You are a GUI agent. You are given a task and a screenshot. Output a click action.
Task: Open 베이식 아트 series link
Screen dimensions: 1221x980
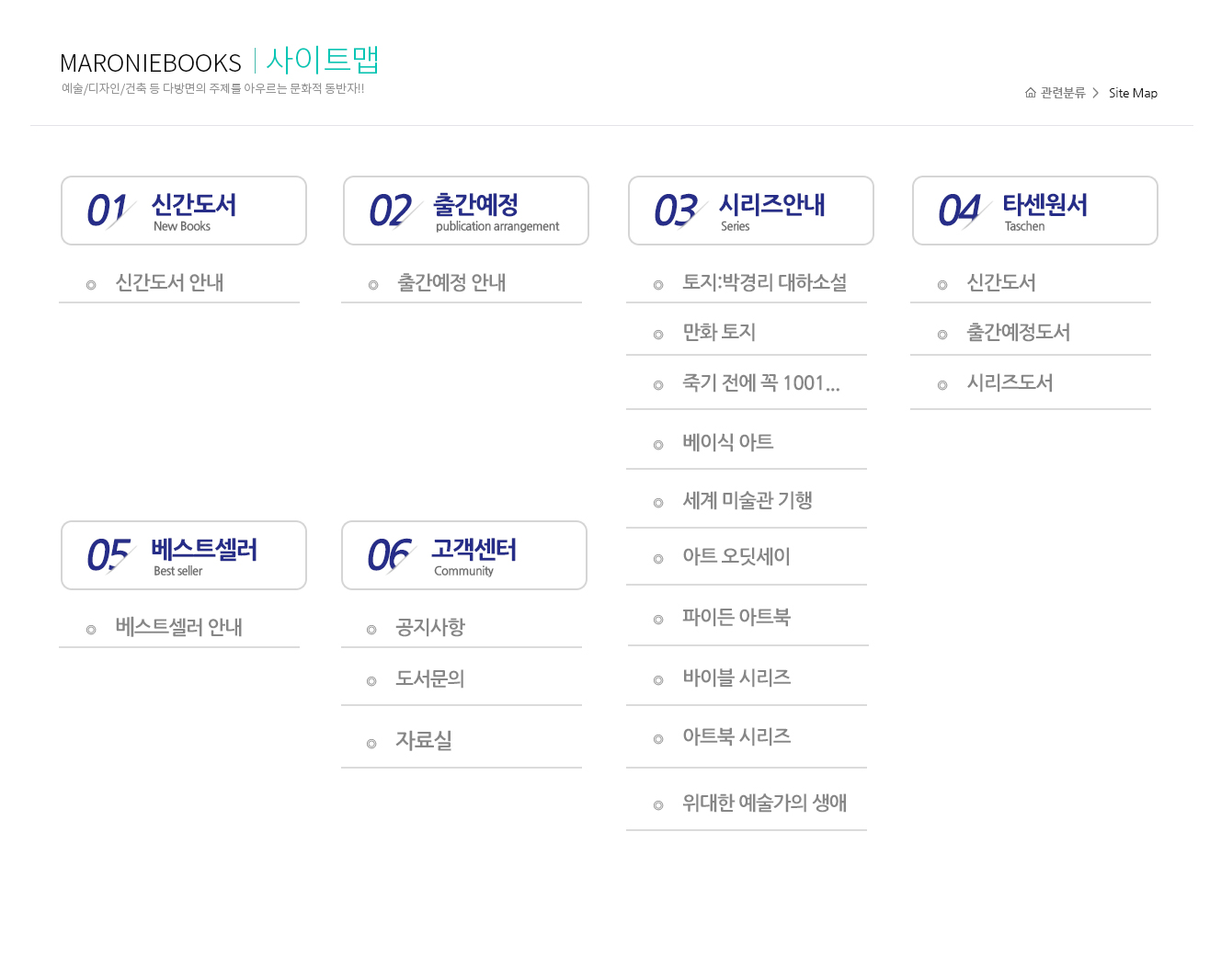(727, 443)
